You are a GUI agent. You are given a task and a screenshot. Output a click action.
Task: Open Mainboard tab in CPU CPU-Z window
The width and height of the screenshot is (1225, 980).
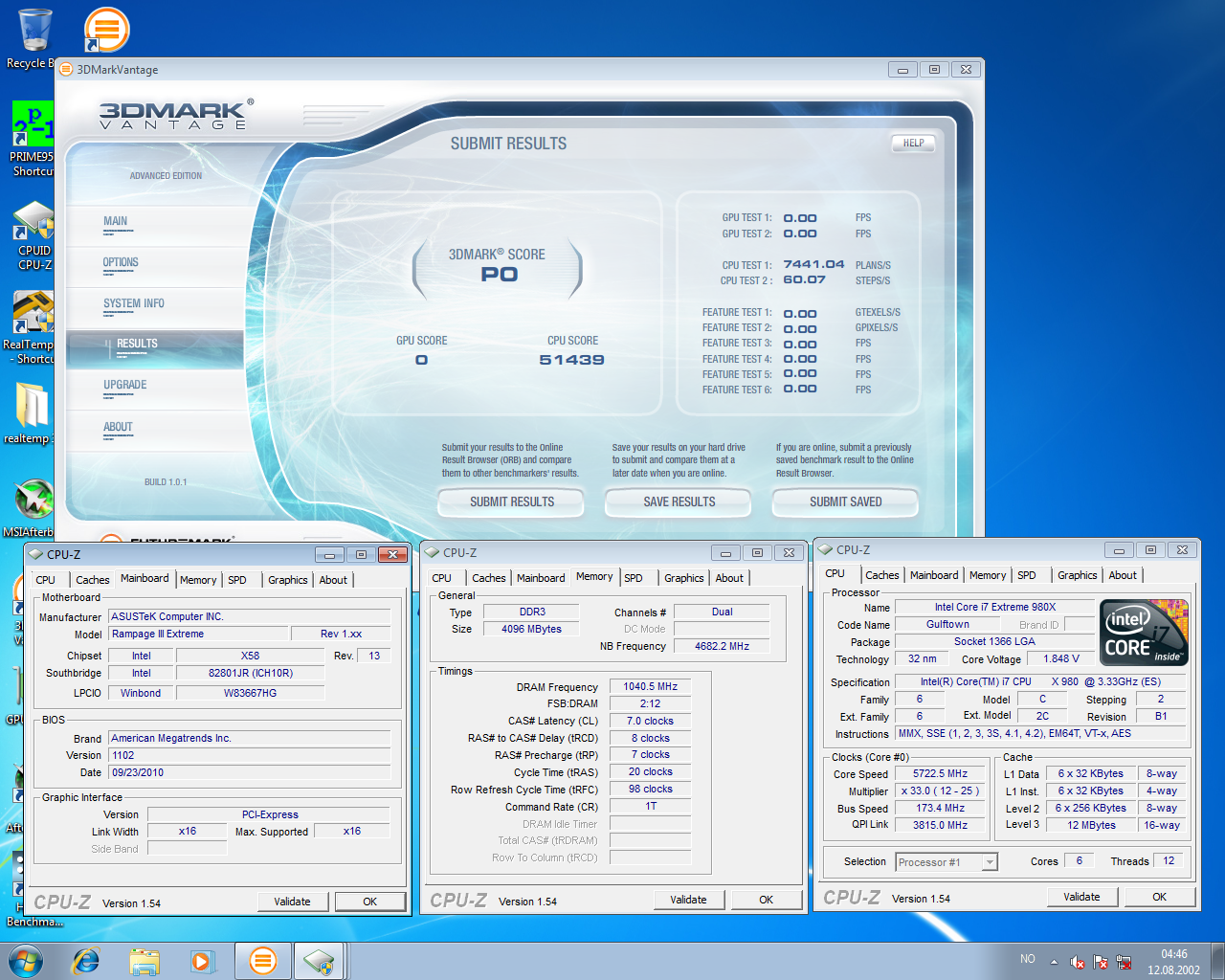click(934, 575)
